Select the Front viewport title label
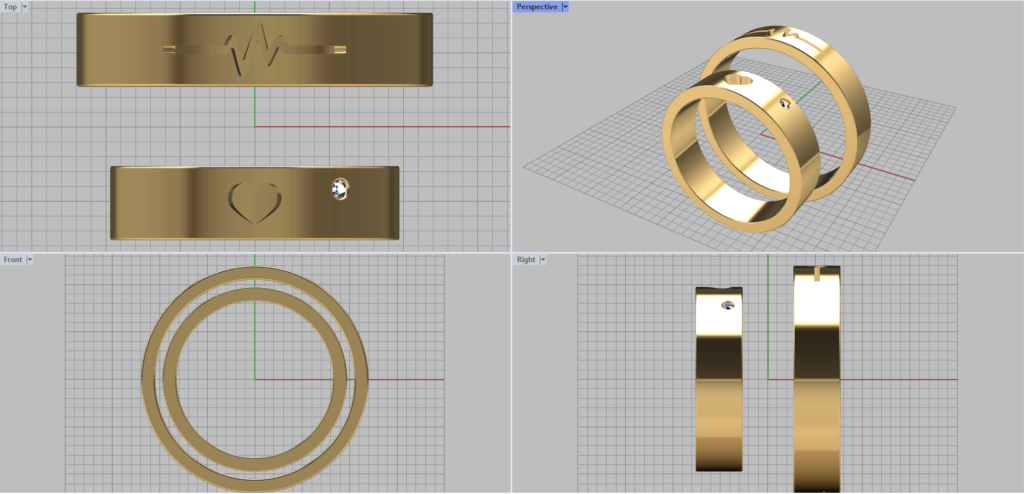The width and height of the screenshot is (1024, 494). pyautogui.click(x=13, y=259)
